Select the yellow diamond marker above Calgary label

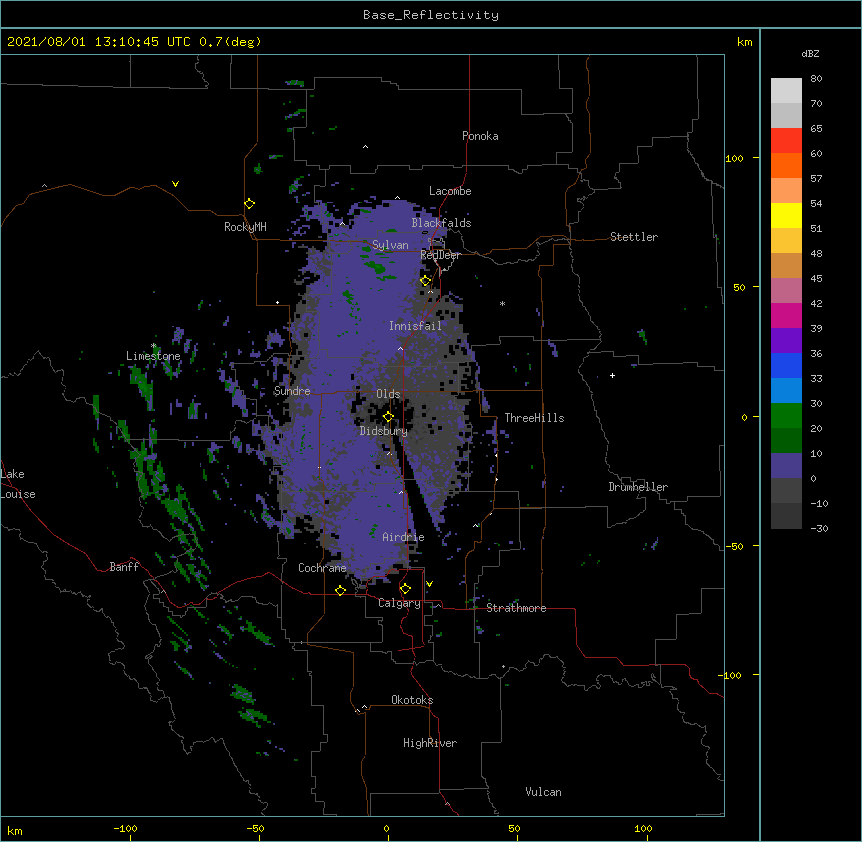click(405, 589)
